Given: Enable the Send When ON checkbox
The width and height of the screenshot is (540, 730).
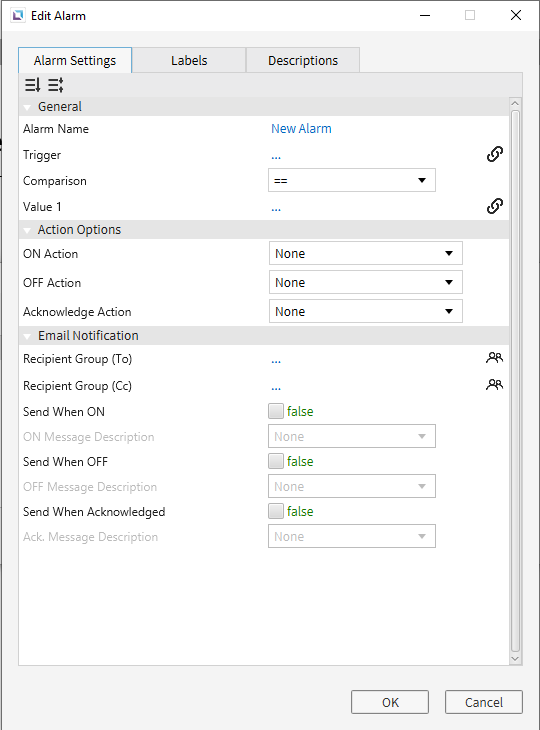Looking at the screenshot, I should (276, 411).
